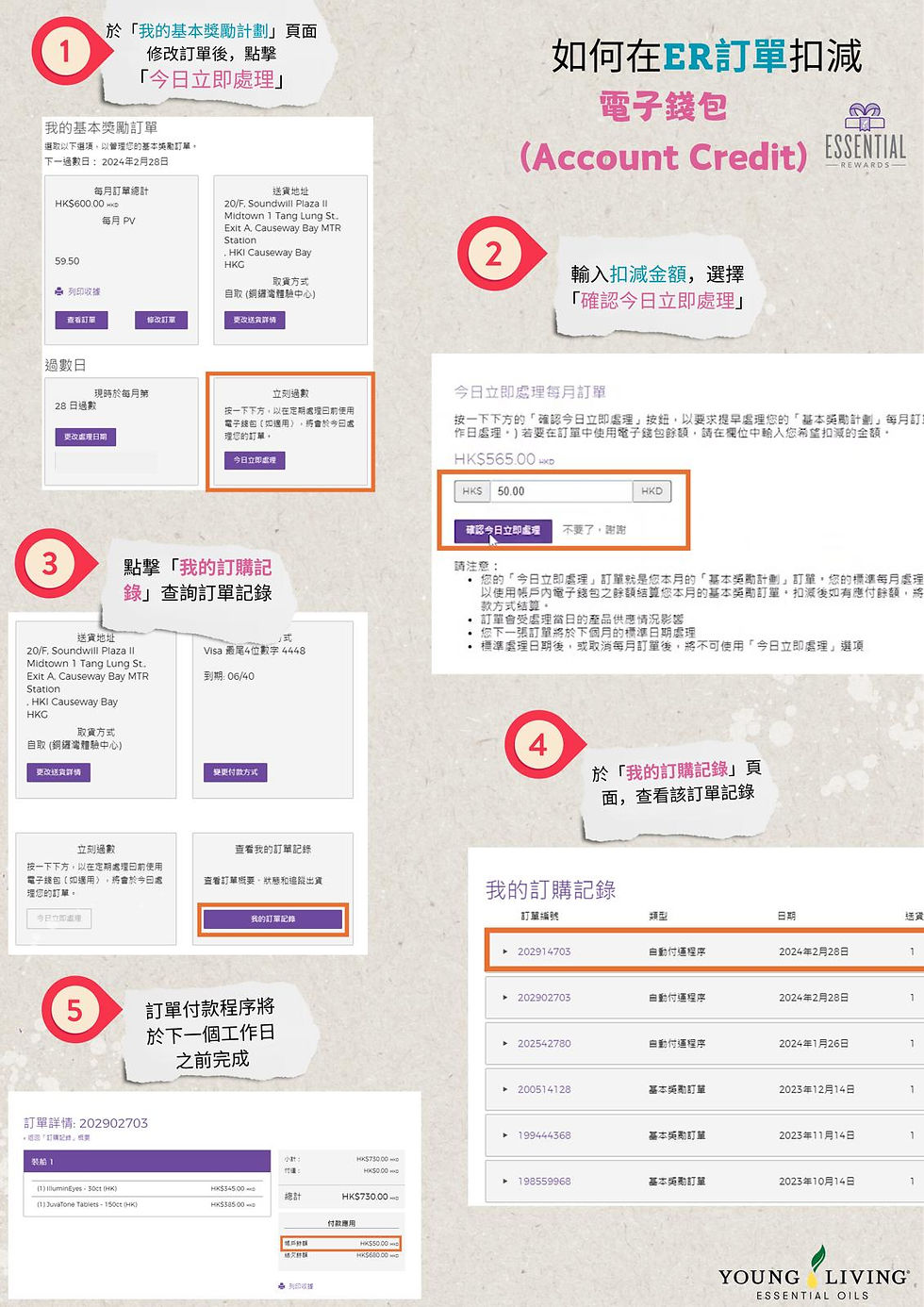The width and height of the screenshot is (924, 1307).
Task: Expand order row 202542780
Action: [505, 1043]
